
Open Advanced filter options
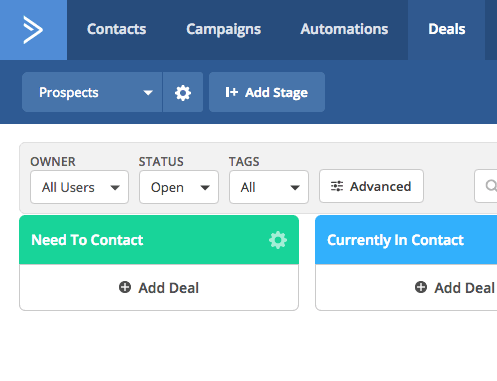click(x=371, y=186)
